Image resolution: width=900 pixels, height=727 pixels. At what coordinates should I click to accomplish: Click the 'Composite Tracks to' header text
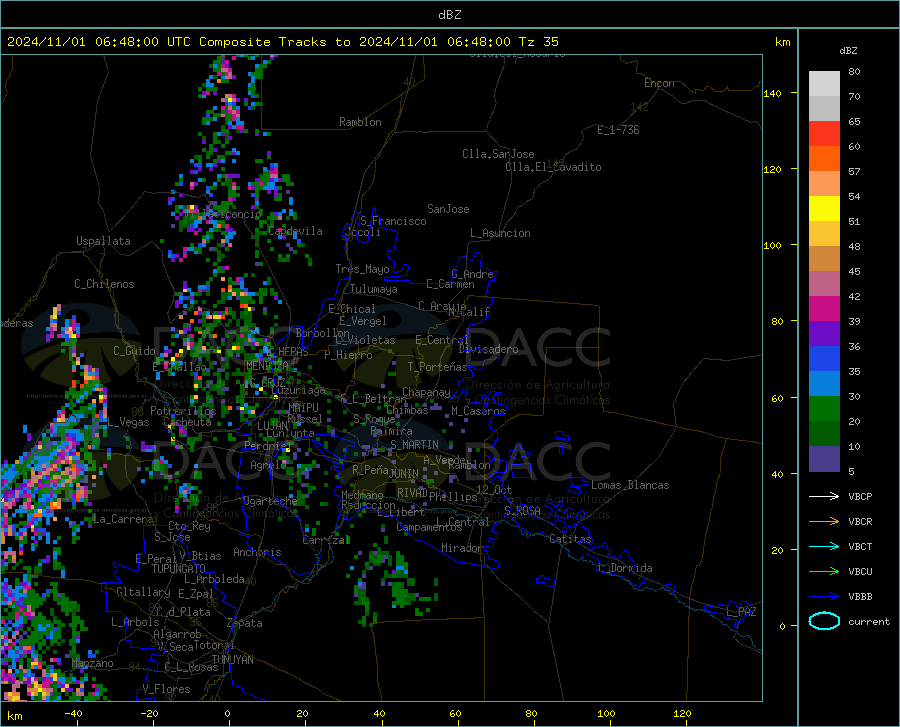tap(275, 42)
